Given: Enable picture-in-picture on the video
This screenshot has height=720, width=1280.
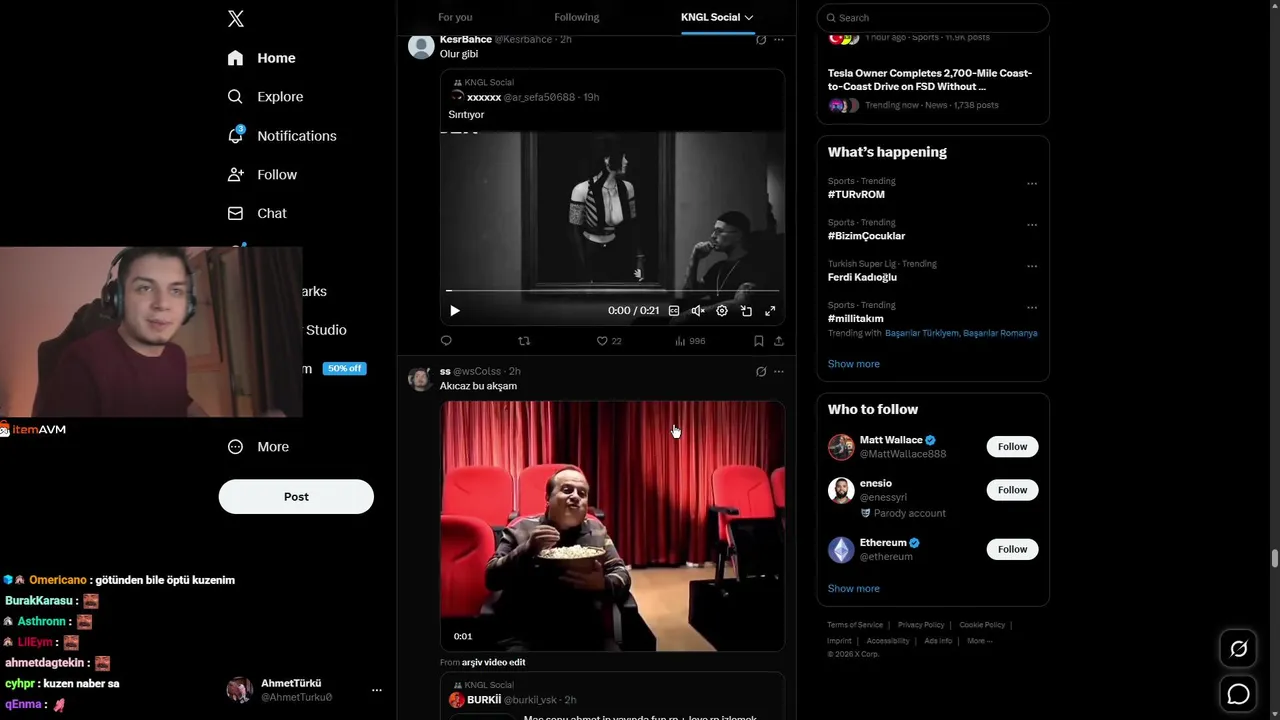Looking at the screenshot, I should pyautogui.click(x=746, y=311).
